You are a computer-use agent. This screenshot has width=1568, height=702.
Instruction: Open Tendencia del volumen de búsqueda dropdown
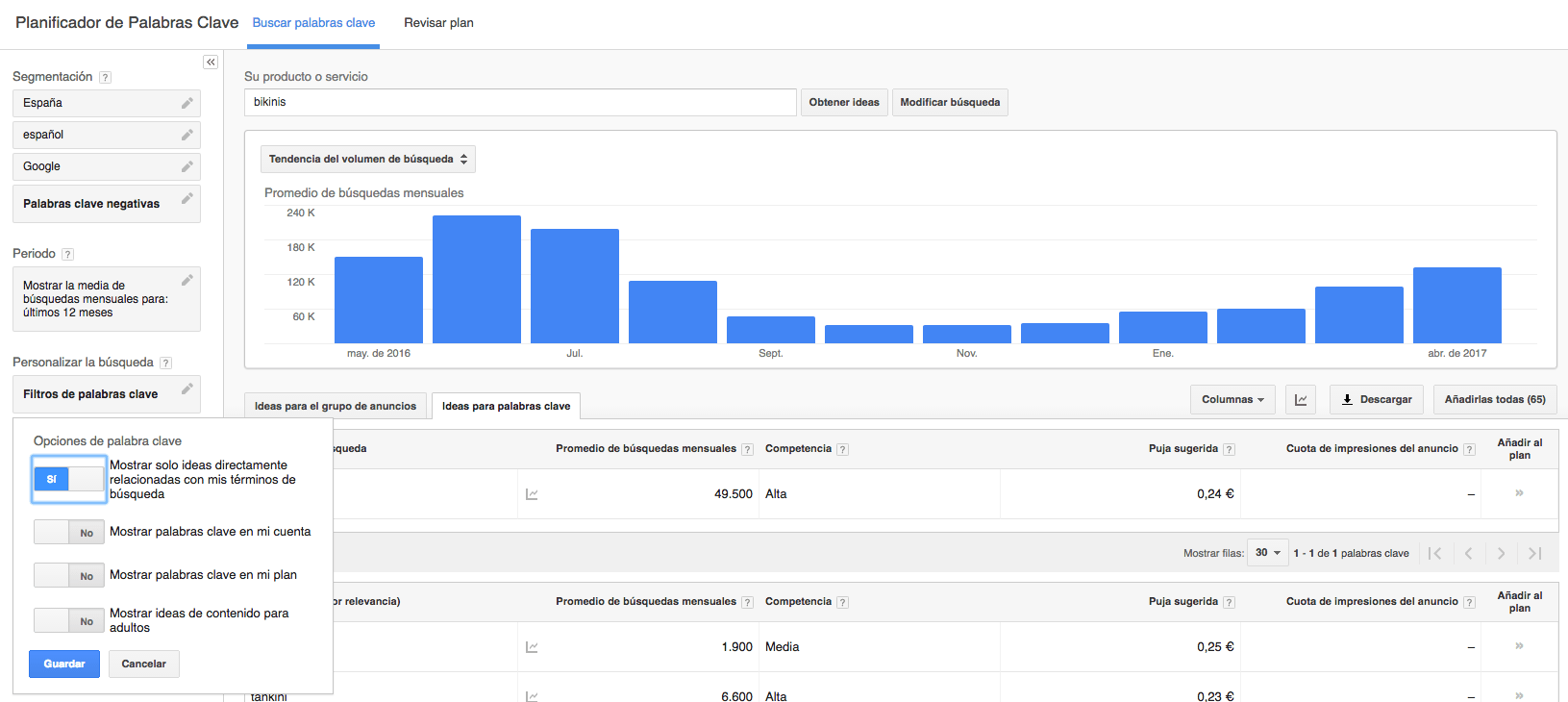point(368,160)
